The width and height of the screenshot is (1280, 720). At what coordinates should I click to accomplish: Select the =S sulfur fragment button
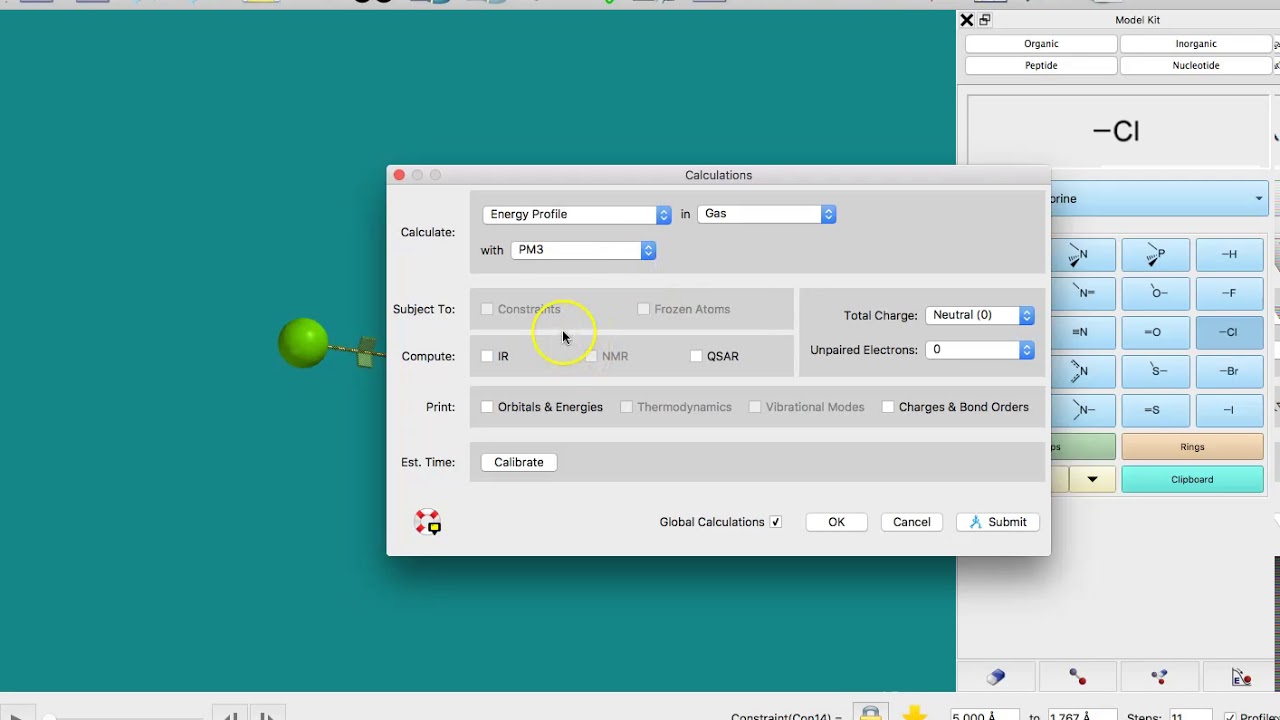point(1156,410)
